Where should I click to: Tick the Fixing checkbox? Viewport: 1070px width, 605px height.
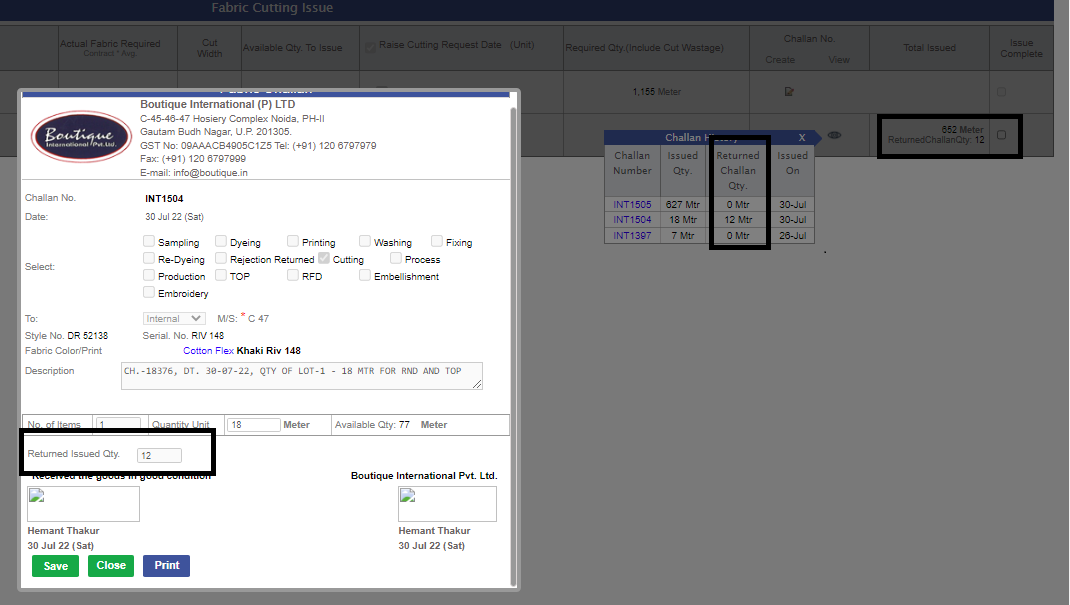coord(437,241)
